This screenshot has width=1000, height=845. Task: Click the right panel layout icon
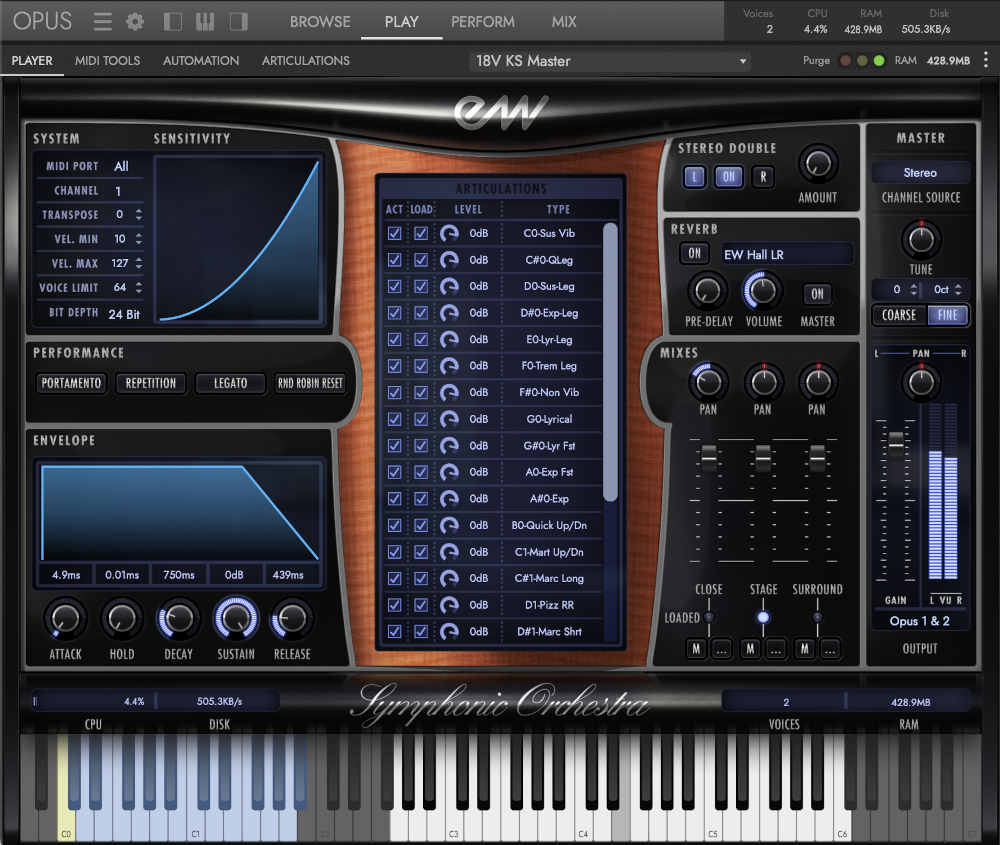pos(237,21)
